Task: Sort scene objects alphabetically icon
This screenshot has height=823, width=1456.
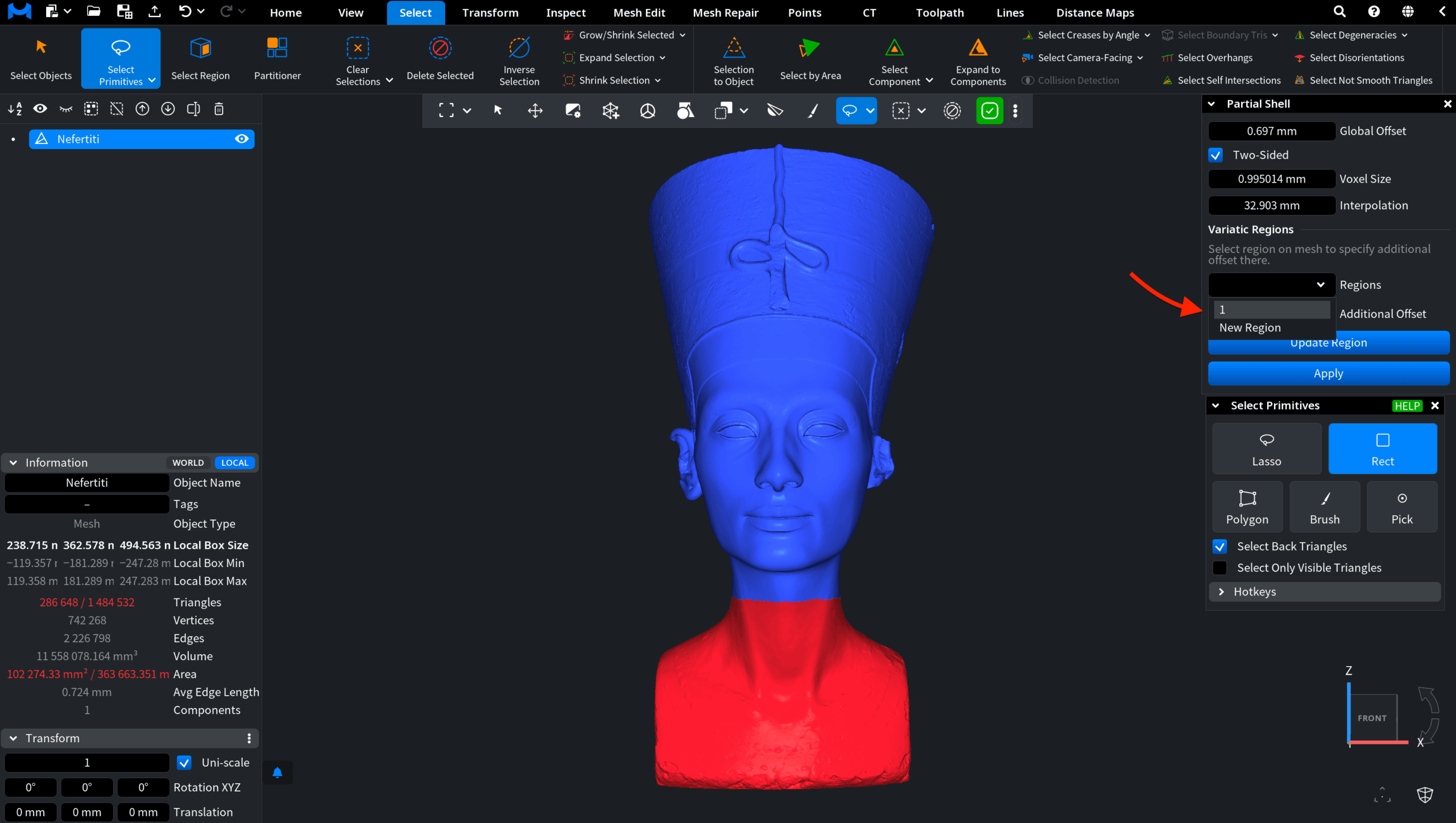Action: [x=15, y=109]
